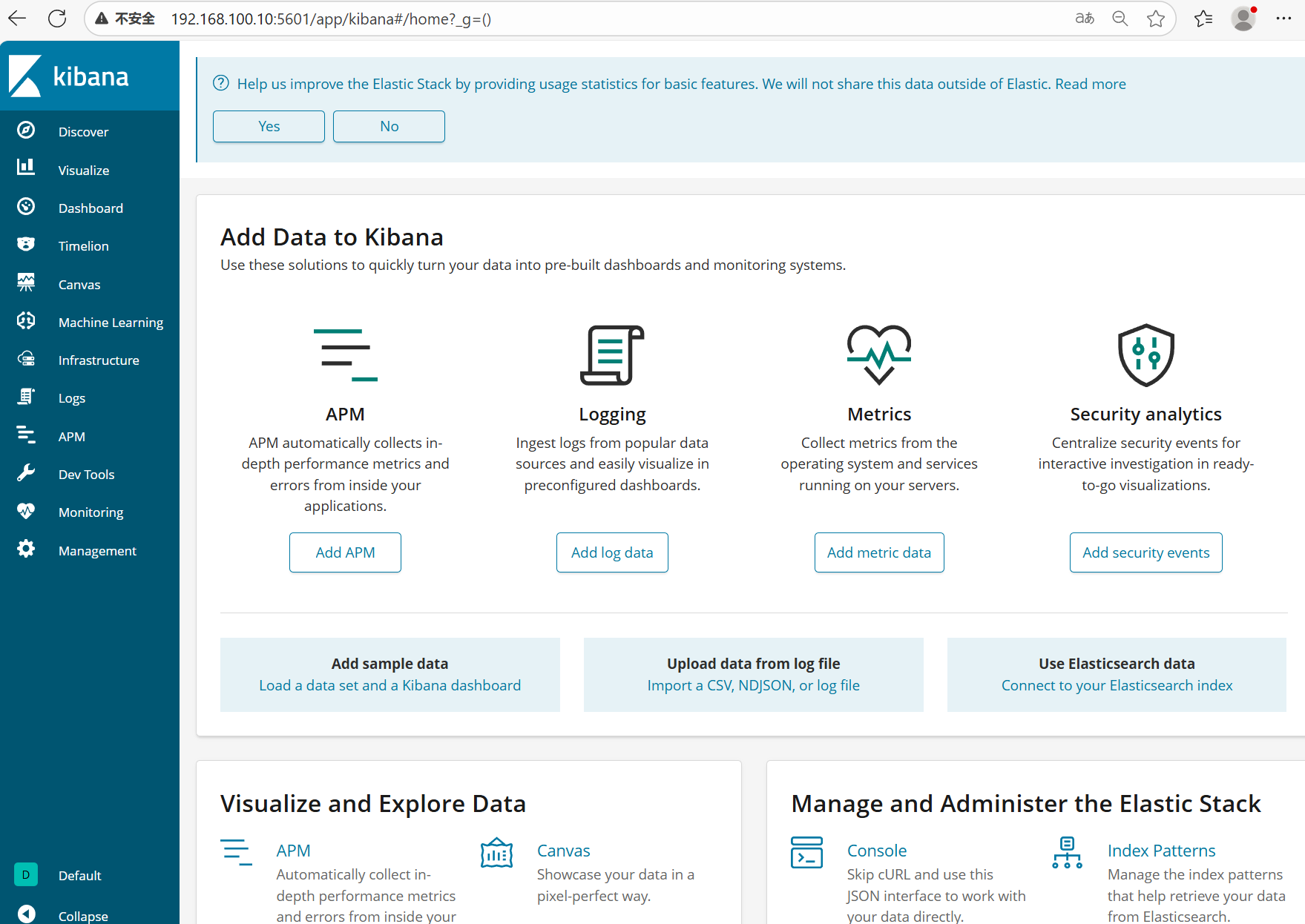Viewport: 1305px width, 924px height.
Task: Open the Canvas link under Visualize and Explore
Action: click(x=563, y=851)
